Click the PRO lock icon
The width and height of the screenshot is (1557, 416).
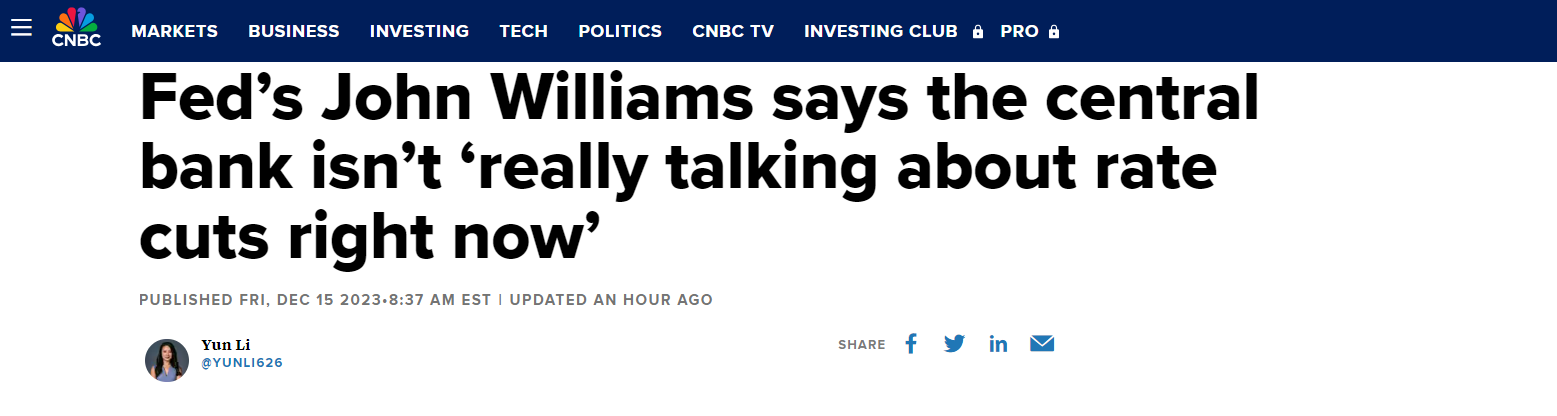coord(1054,32)
